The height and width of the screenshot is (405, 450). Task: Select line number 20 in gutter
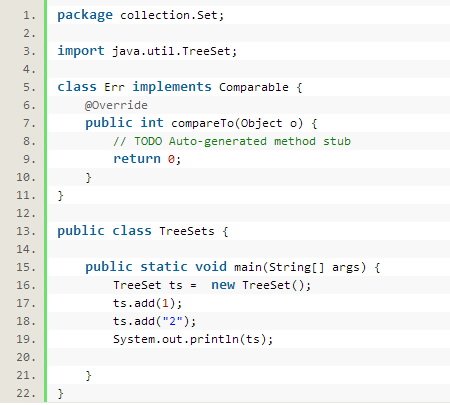pos(26,357)
